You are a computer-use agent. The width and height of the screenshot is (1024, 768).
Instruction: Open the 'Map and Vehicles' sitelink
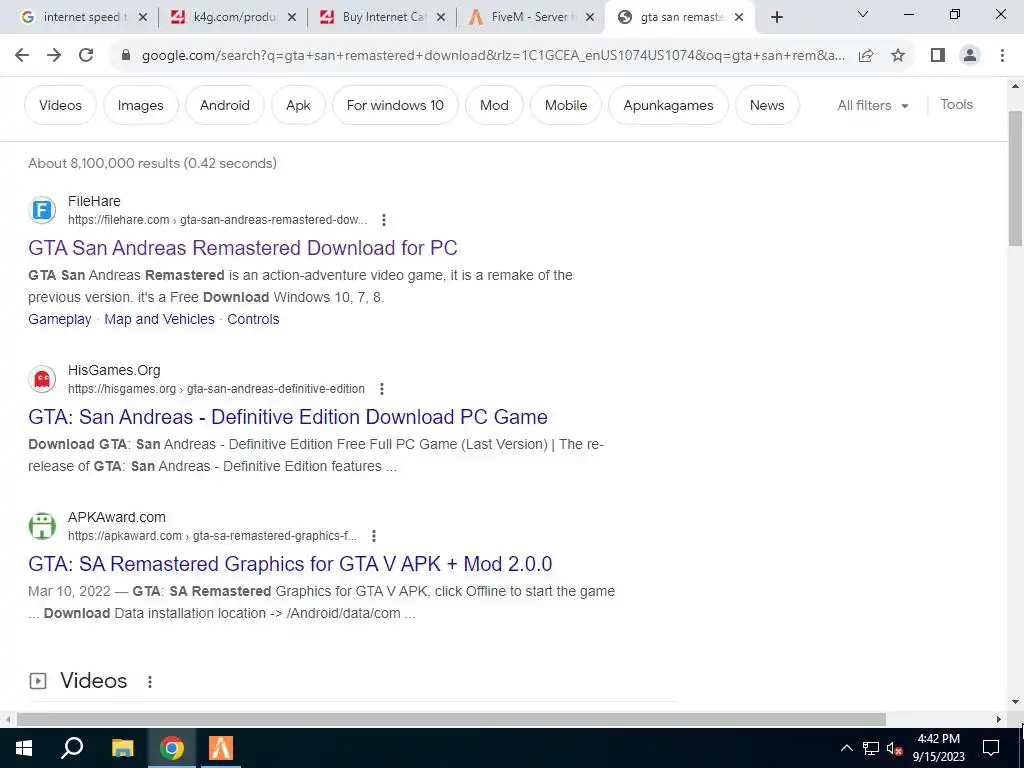point(159,319)
